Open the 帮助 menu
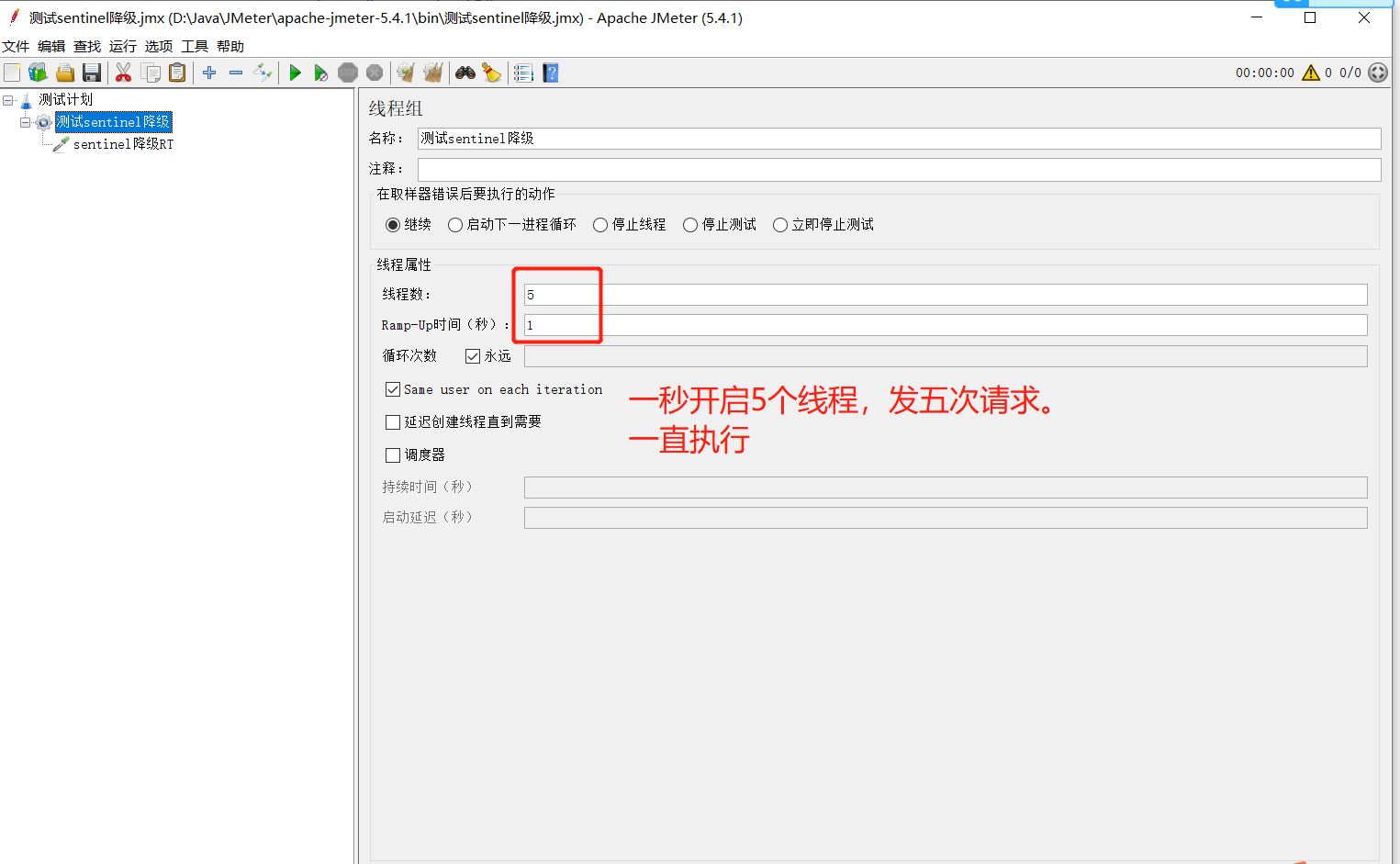This screenshot has width=1400, height=864. coord(230,46)
